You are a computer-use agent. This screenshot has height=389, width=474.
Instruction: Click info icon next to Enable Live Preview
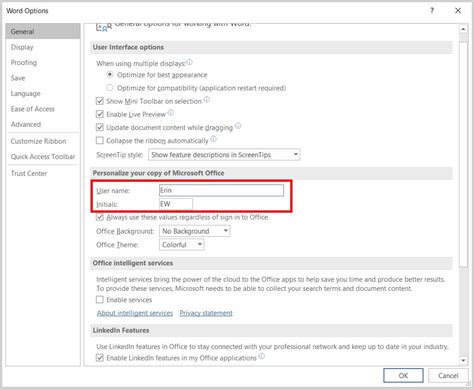[x=171, y=113]
